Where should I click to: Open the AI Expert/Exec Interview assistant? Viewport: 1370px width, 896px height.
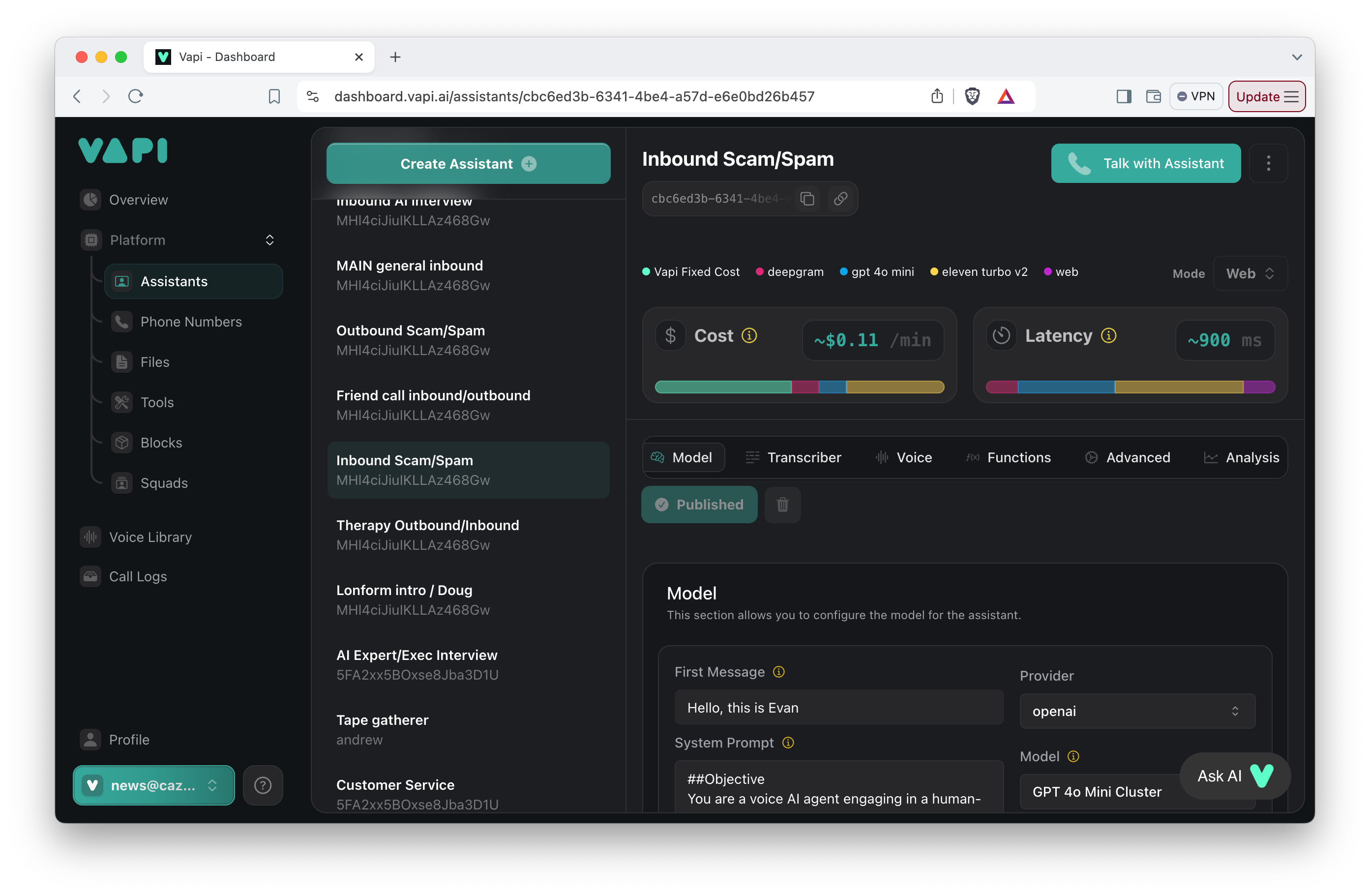(x=468, y=664)
